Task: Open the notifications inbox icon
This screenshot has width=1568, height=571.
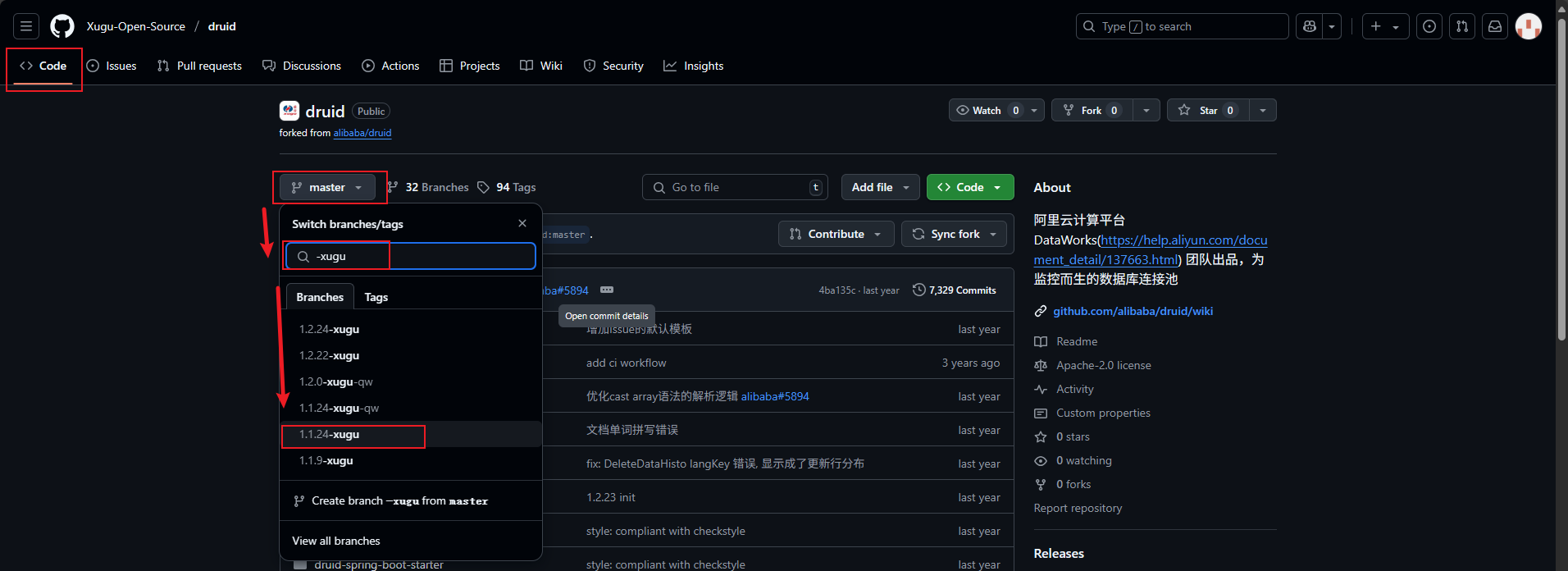Action: coord(1495,26)
